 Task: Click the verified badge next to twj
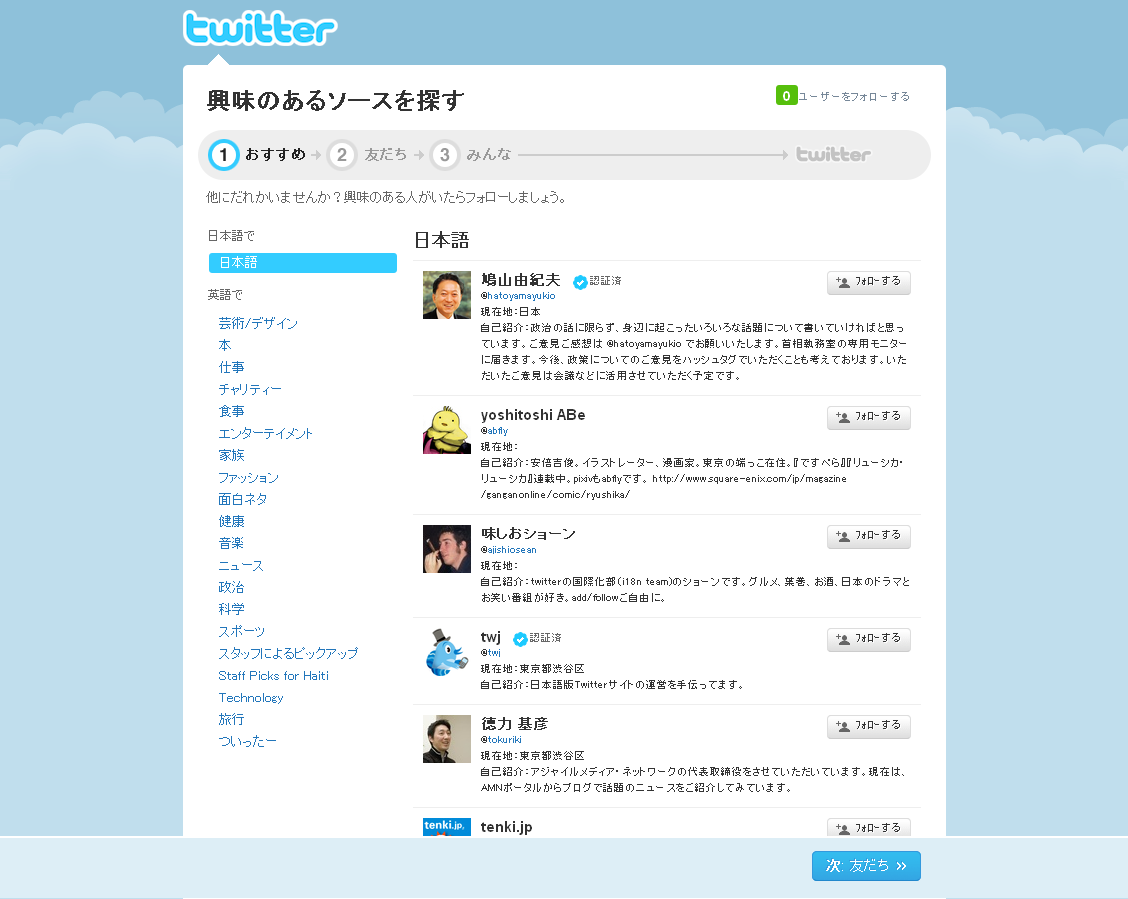coord(520,639)
